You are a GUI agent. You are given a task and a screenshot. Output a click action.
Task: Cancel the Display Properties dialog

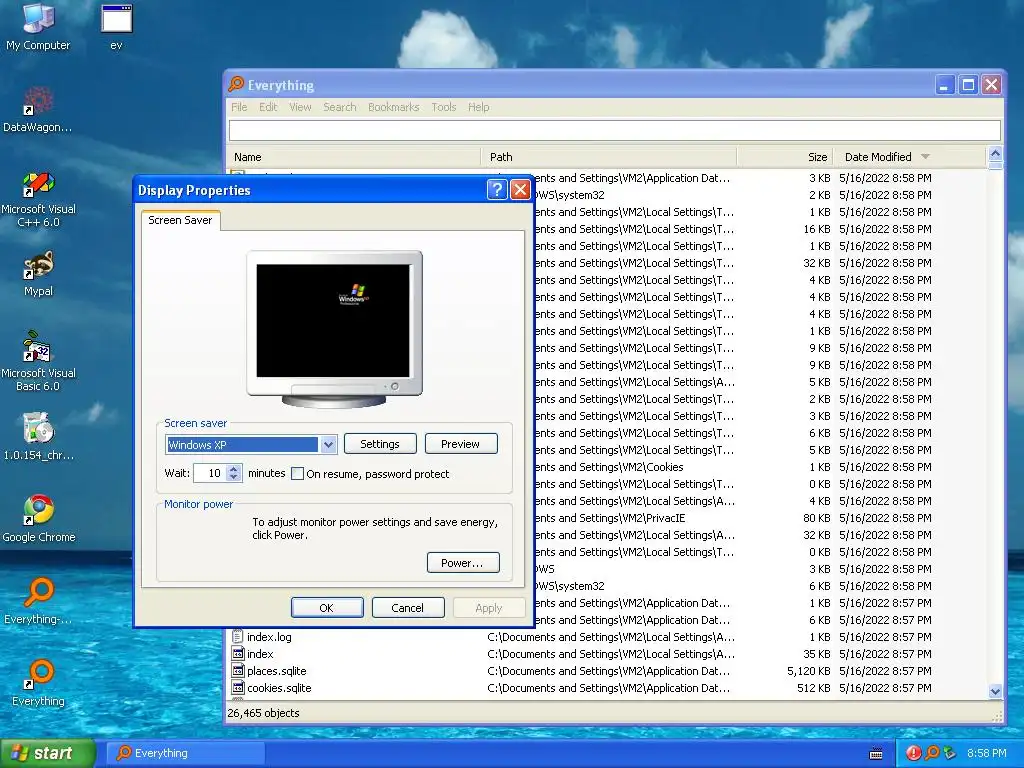coord(408,608)
